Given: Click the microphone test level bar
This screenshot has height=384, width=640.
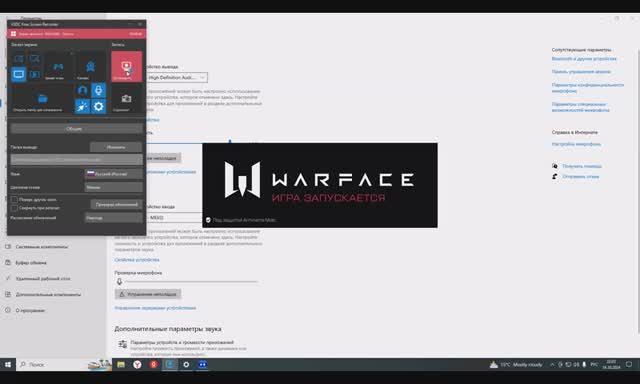Looking at the screenshot, I should pyautogui.click(x=192, y=282).
